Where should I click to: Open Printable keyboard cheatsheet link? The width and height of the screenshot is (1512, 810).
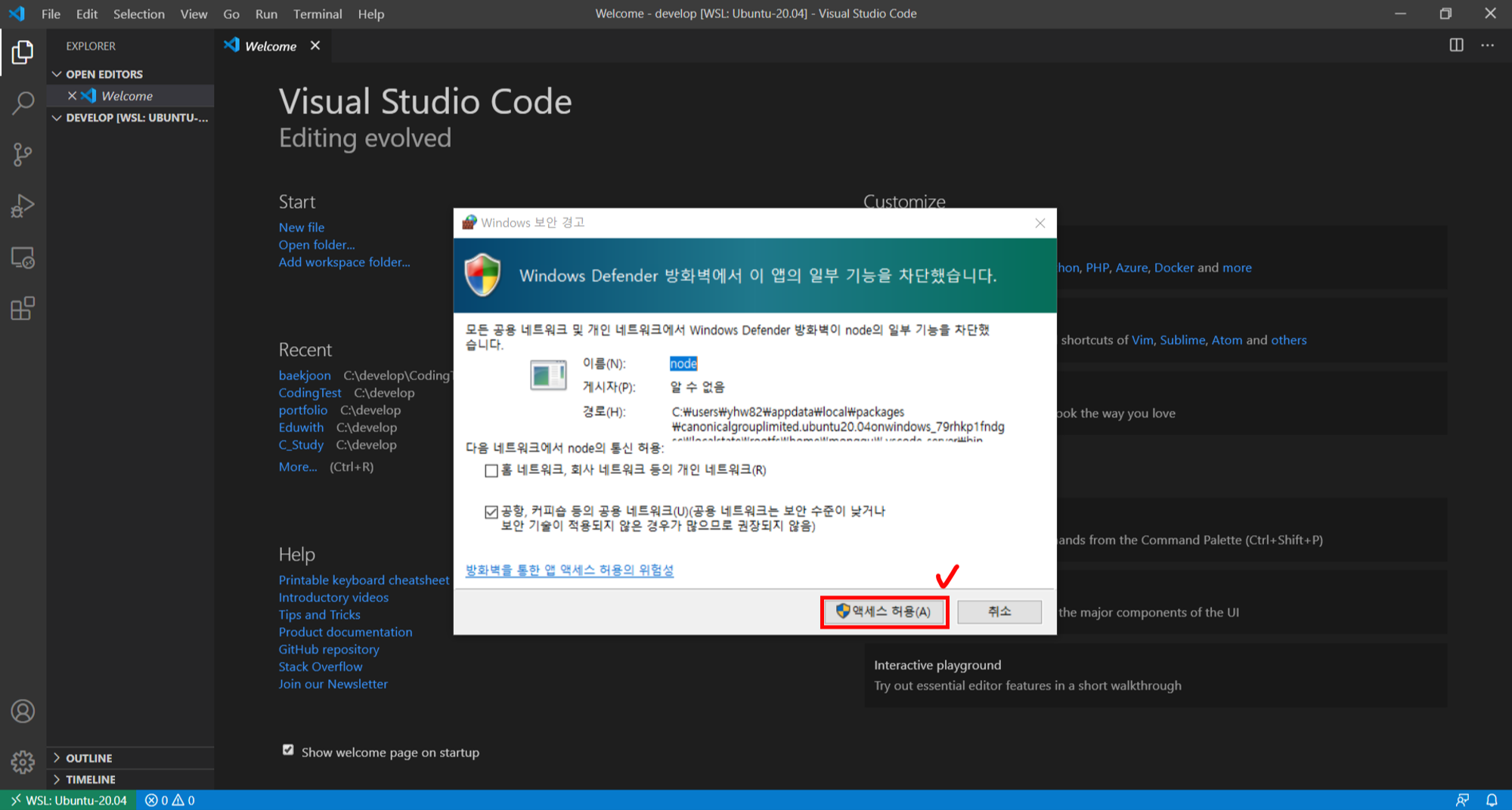pyautogui.click(x=364, y=580)
